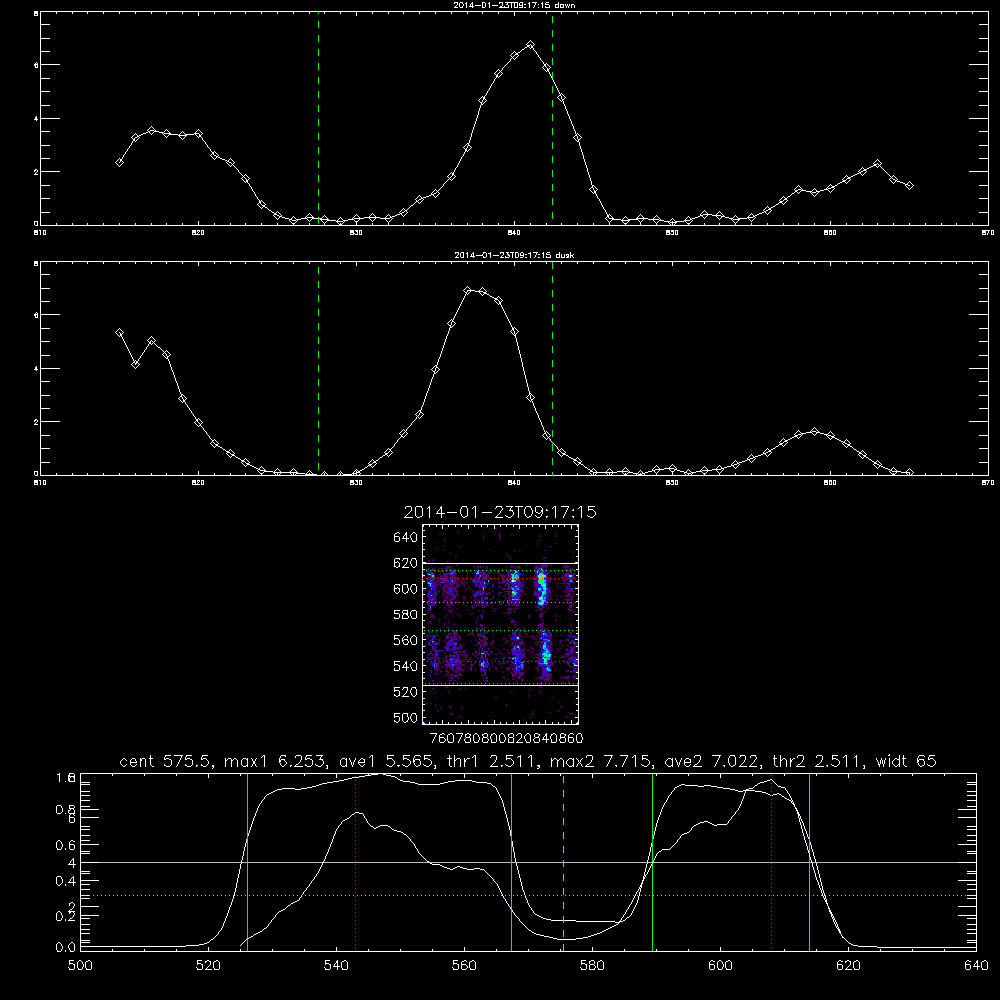Viewport: 1000px width, 1000px height.
Task: Click the 600 label on bottom plot x-axis
Action: pos(720,966)
